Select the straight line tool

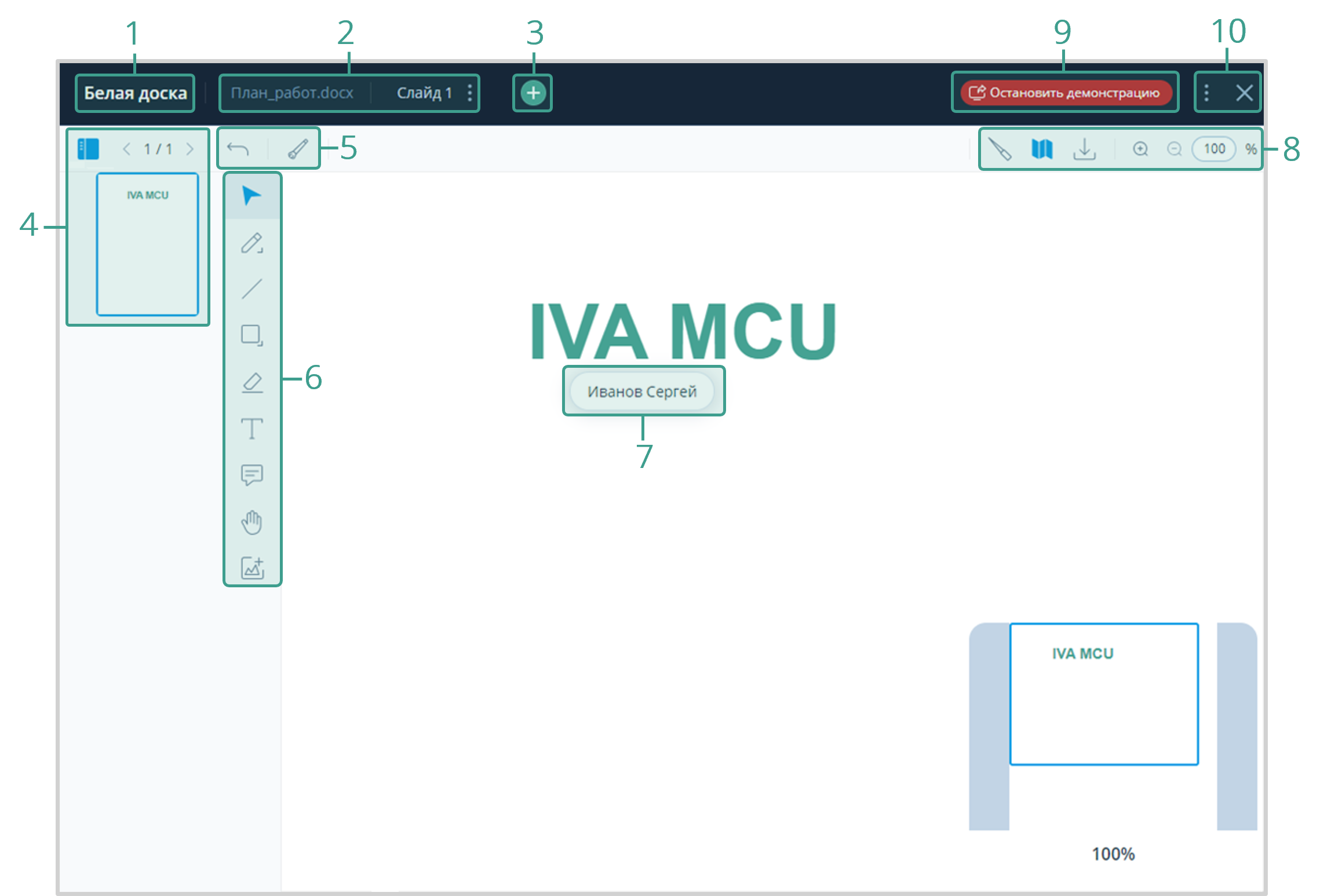pyautogui.click(x=251, y=288)
